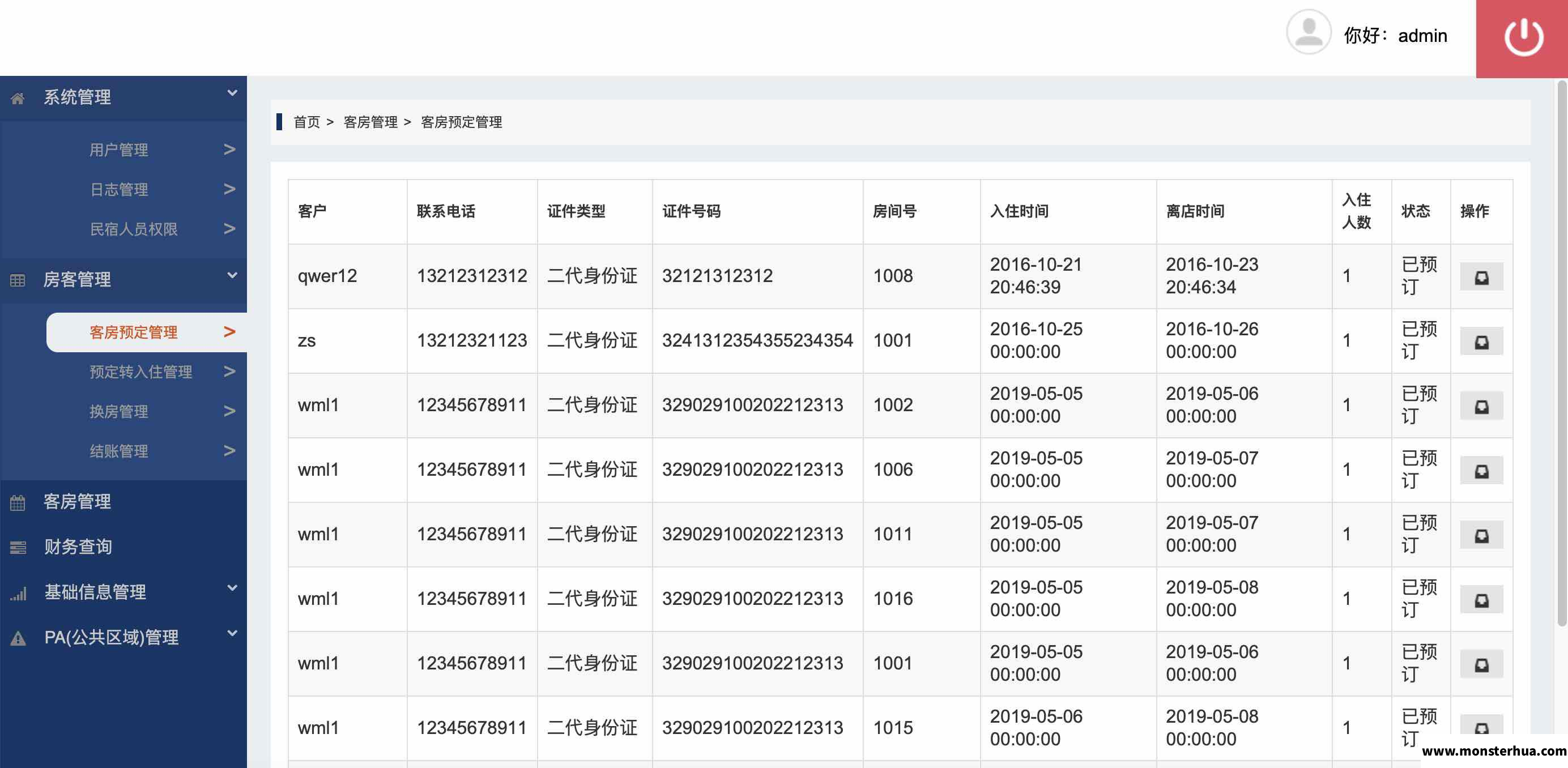Click the action icon for room 1011
Viewport: 1568px width, 768px height.
click(1481, 536)
